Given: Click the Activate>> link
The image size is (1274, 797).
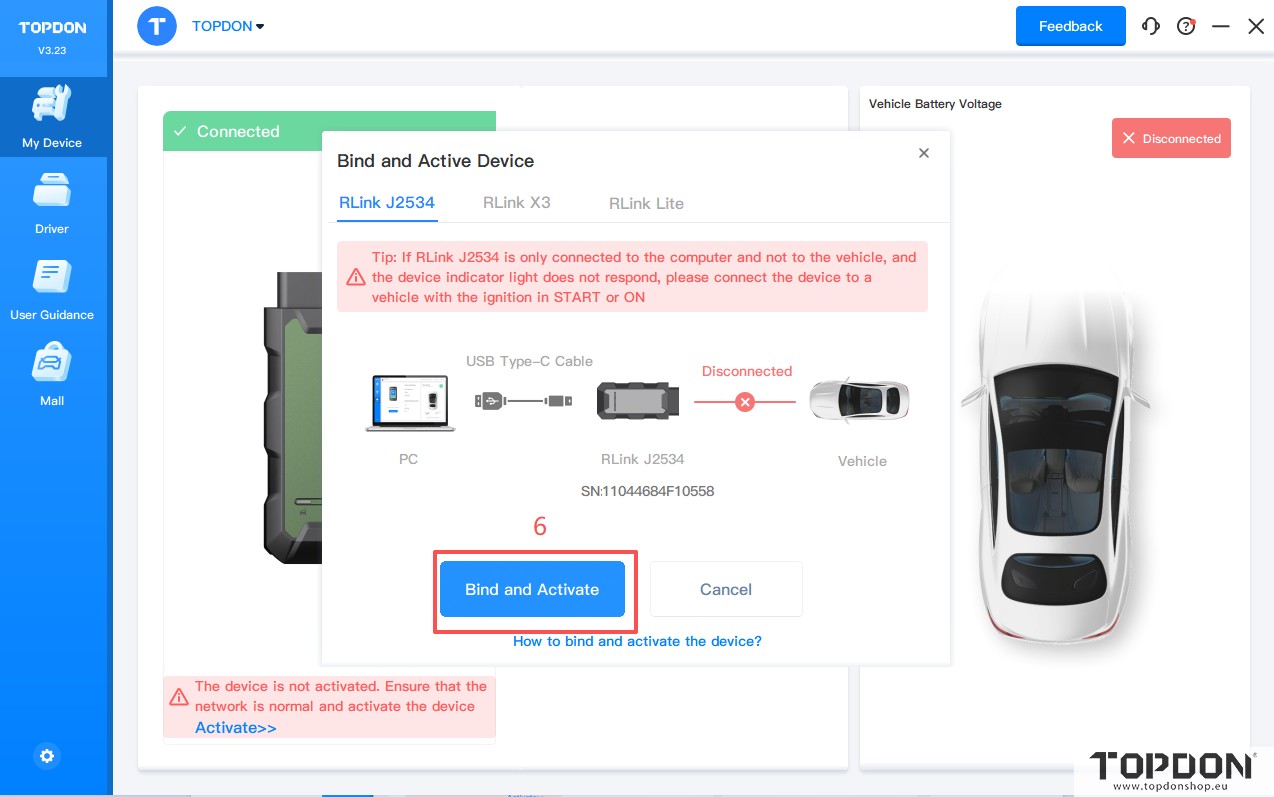Looking at the screenshot, I should tap(236, 727).
